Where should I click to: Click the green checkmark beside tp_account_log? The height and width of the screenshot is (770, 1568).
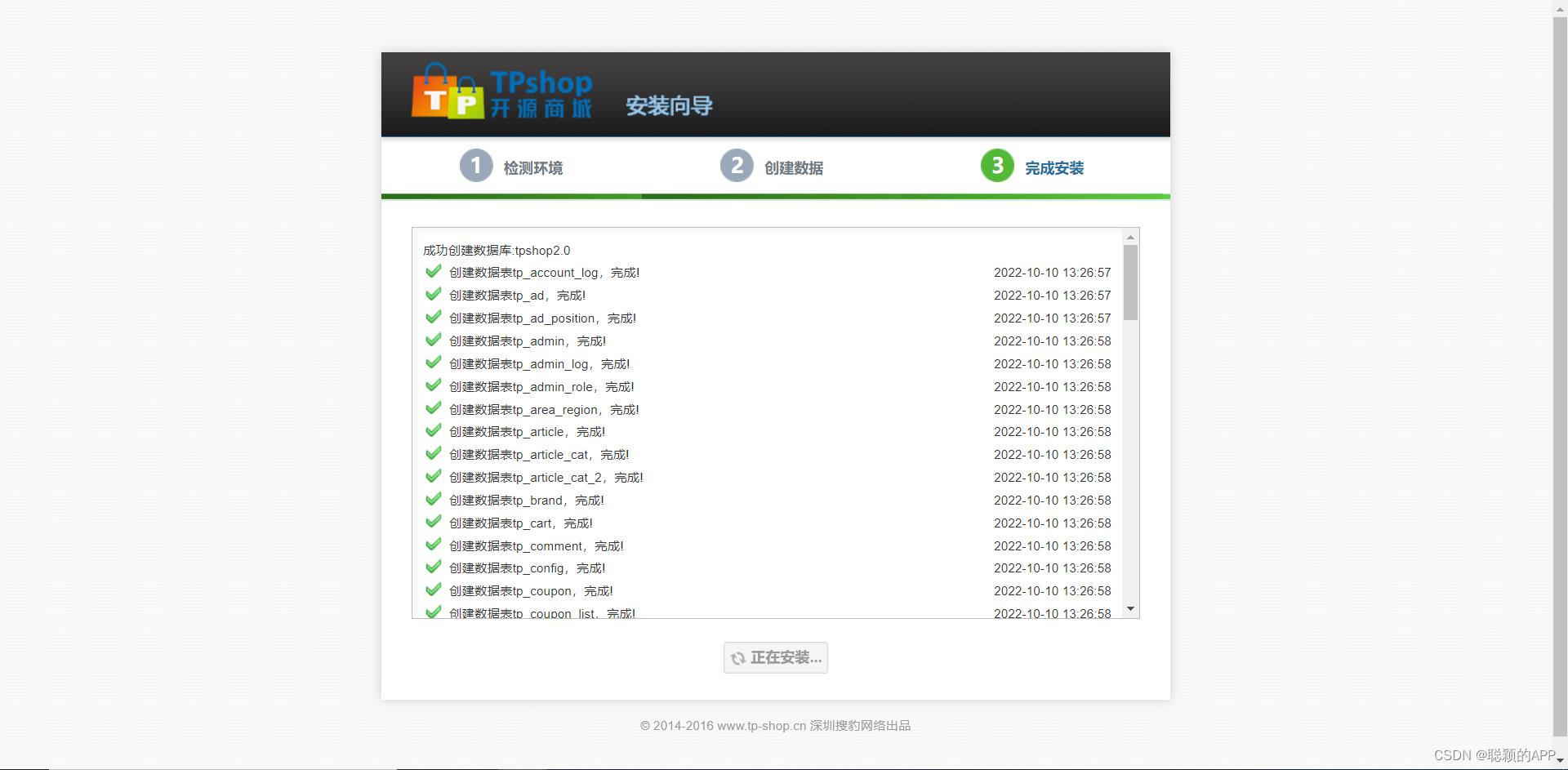pyautogui.click(x=433, y=270)
